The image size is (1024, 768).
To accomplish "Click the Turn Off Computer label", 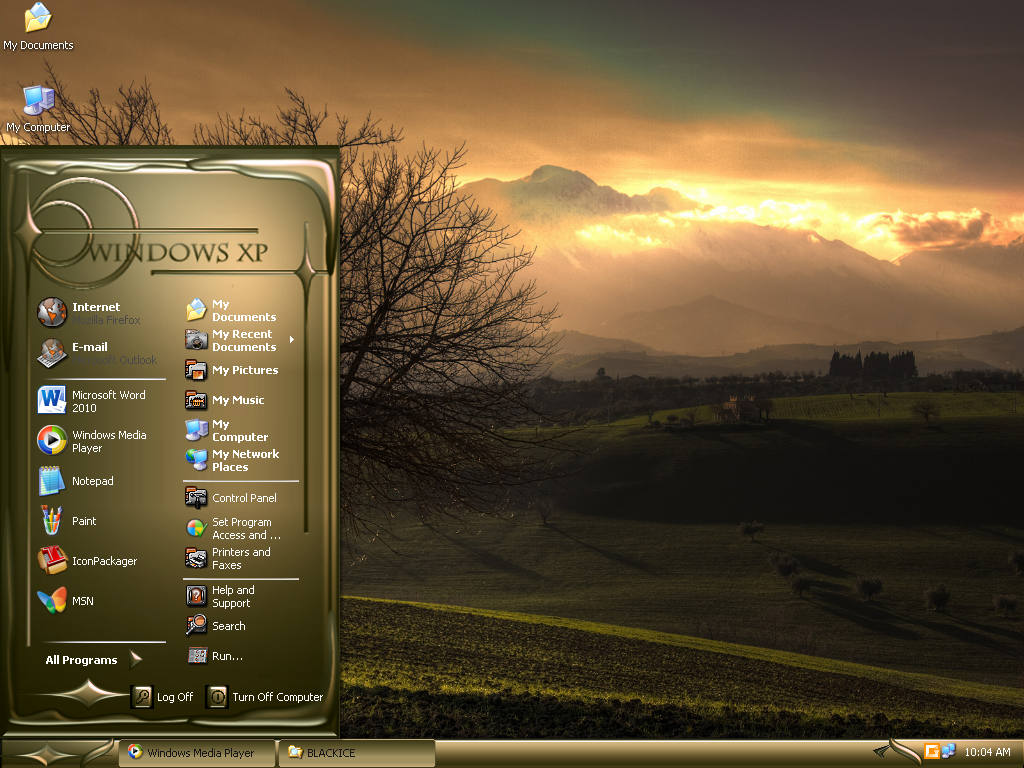I will point(278,697).
